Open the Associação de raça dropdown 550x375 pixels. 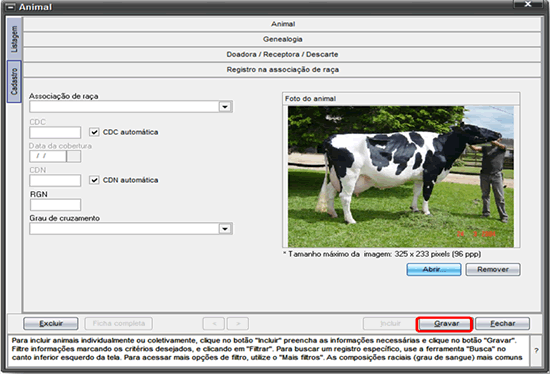(x=225, y=107)
